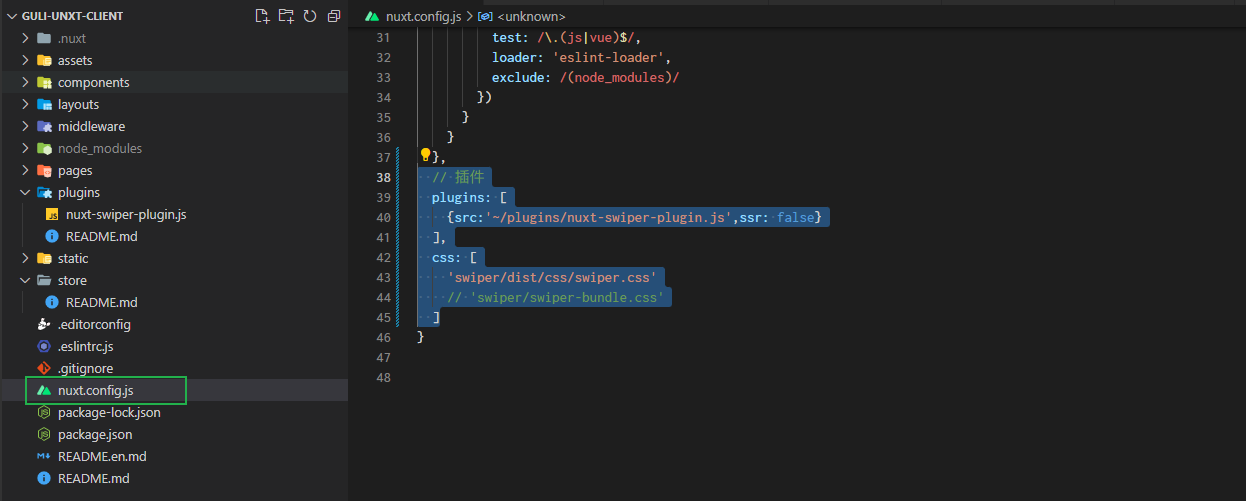Viewport: 1246px width, 501px height.
Task: Expand the layouts folder chevron
Action: (25, 104)
